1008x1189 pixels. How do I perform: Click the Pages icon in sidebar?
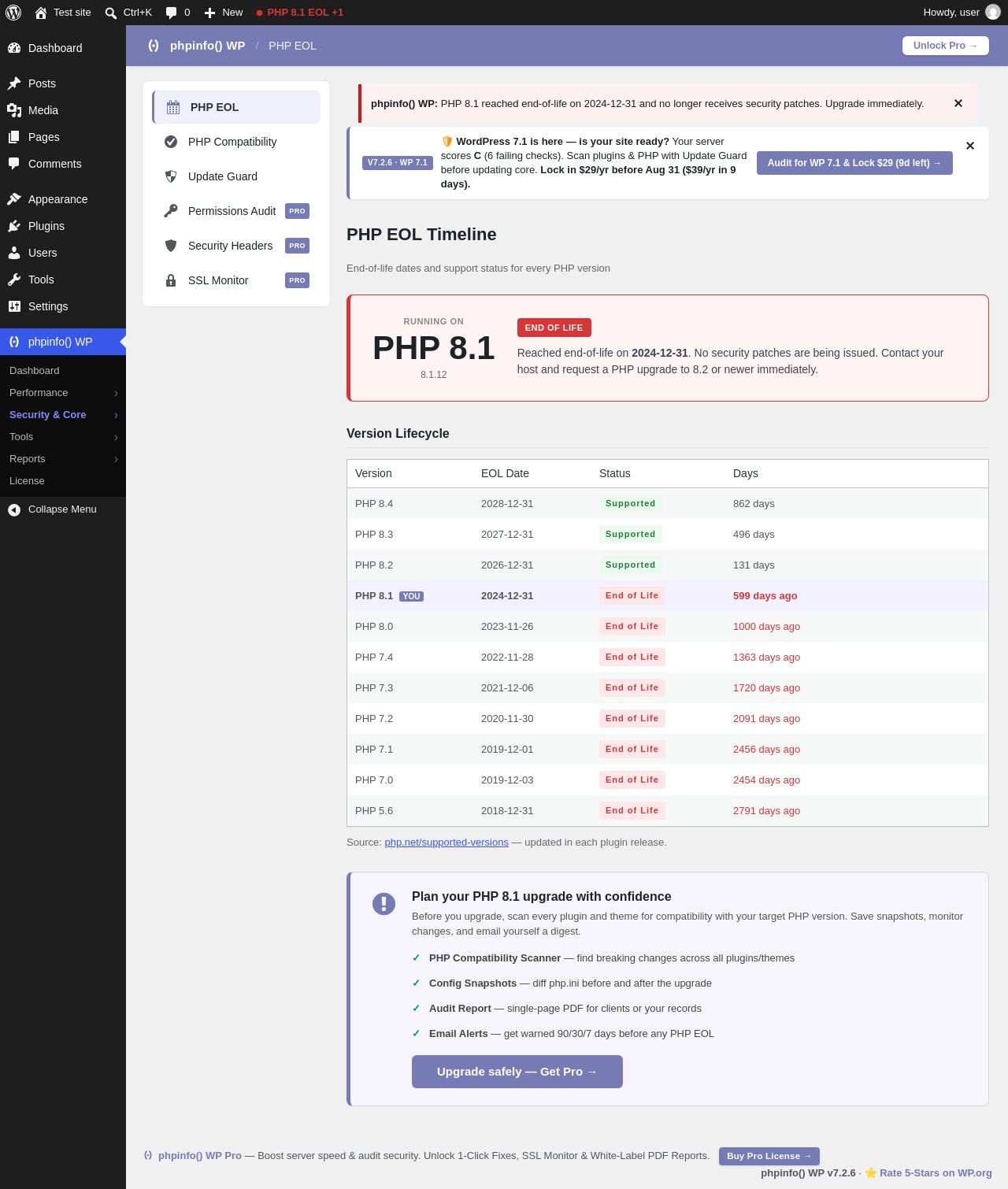click(14, 137)
